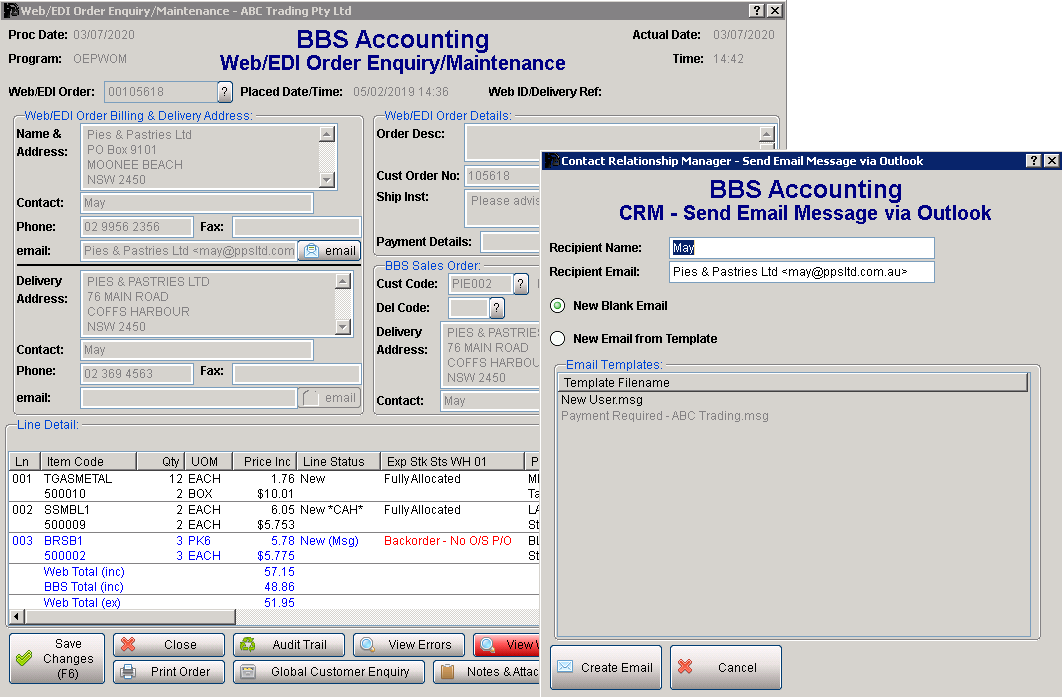1062x697 pixels.
Task: Click the Print Order button
Action: (167, 672)
